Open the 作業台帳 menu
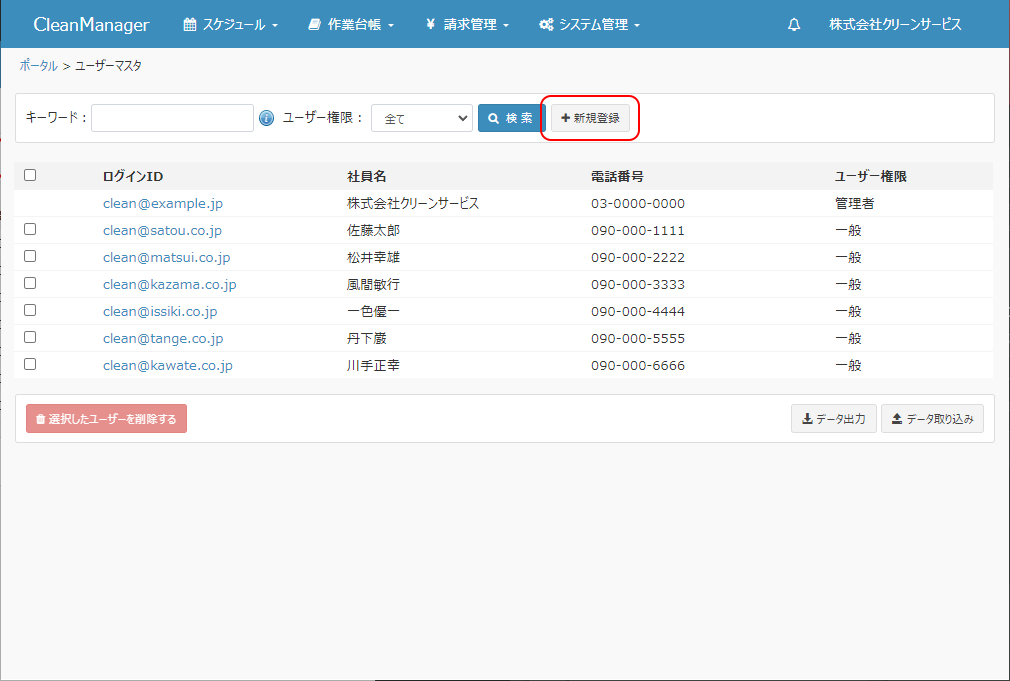The height and width of the screenshot is (681, 1010). pos(351,25)
